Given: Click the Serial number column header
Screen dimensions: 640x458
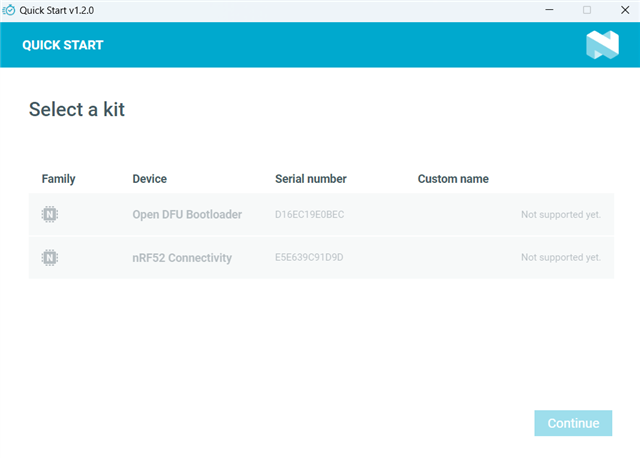Looking at the screenshot, I should (311, 179).
